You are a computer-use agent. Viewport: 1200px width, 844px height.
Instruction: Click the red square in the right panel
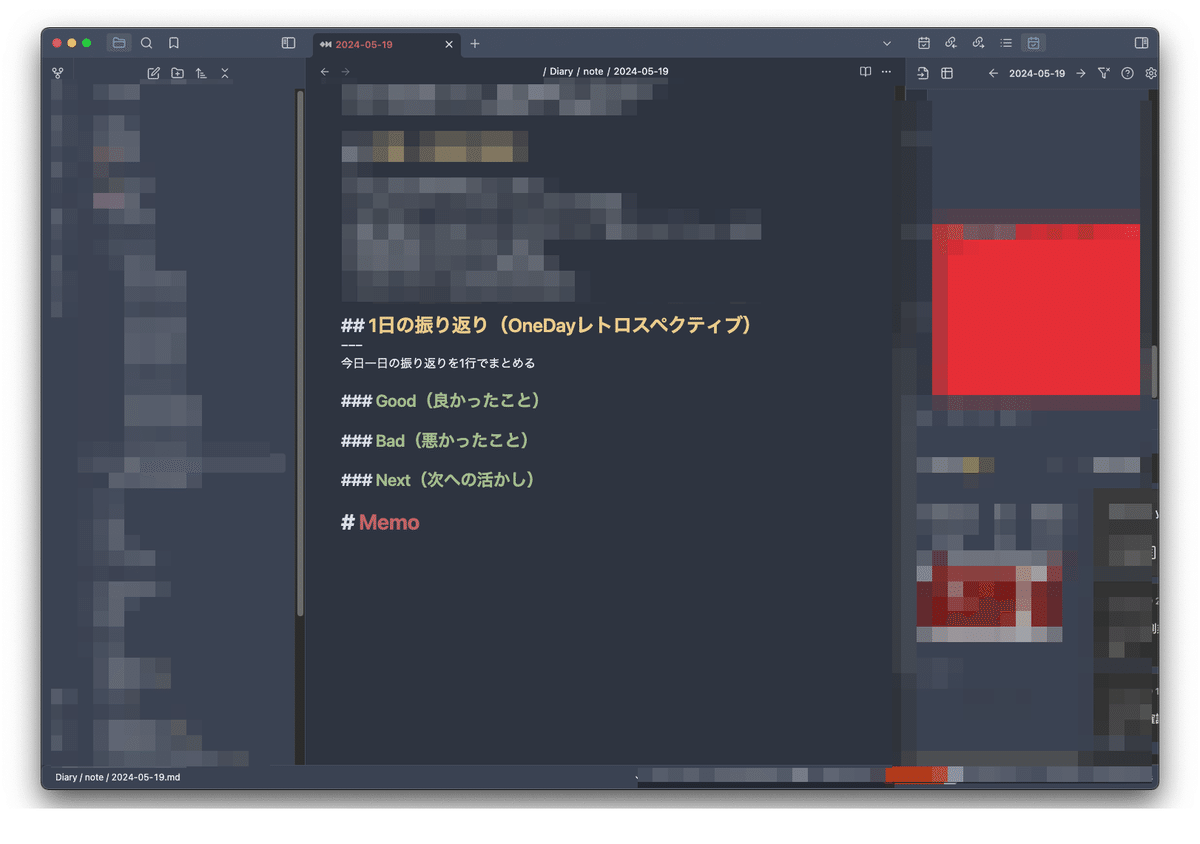pos(1035,310)
